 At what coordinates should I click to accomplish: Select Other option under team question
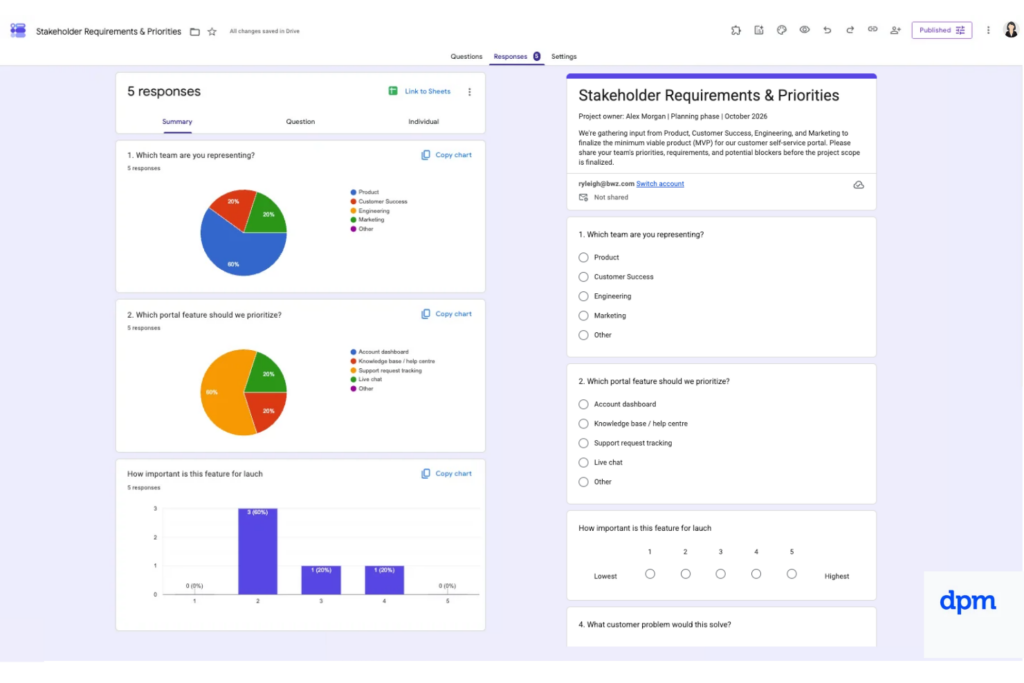(583, 335)
